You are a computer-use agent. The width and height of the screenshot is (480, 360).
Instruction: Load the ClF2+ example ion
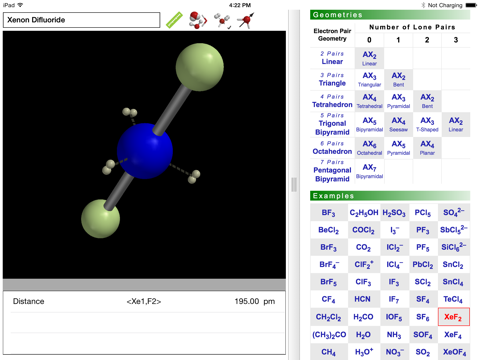(x=364, y=265)
